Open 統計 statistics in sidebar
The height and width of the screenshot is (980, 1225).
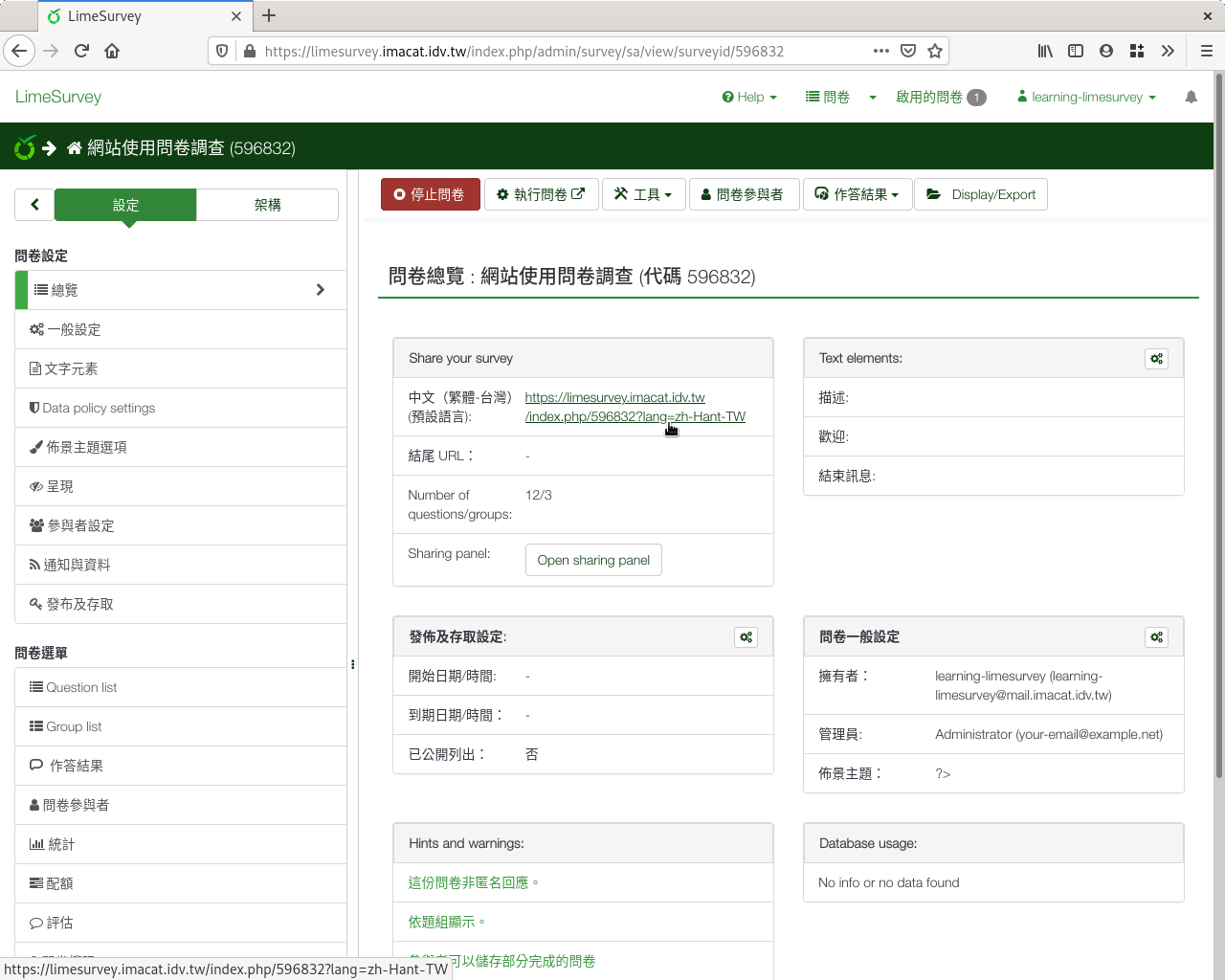click(x=181, y=844)
